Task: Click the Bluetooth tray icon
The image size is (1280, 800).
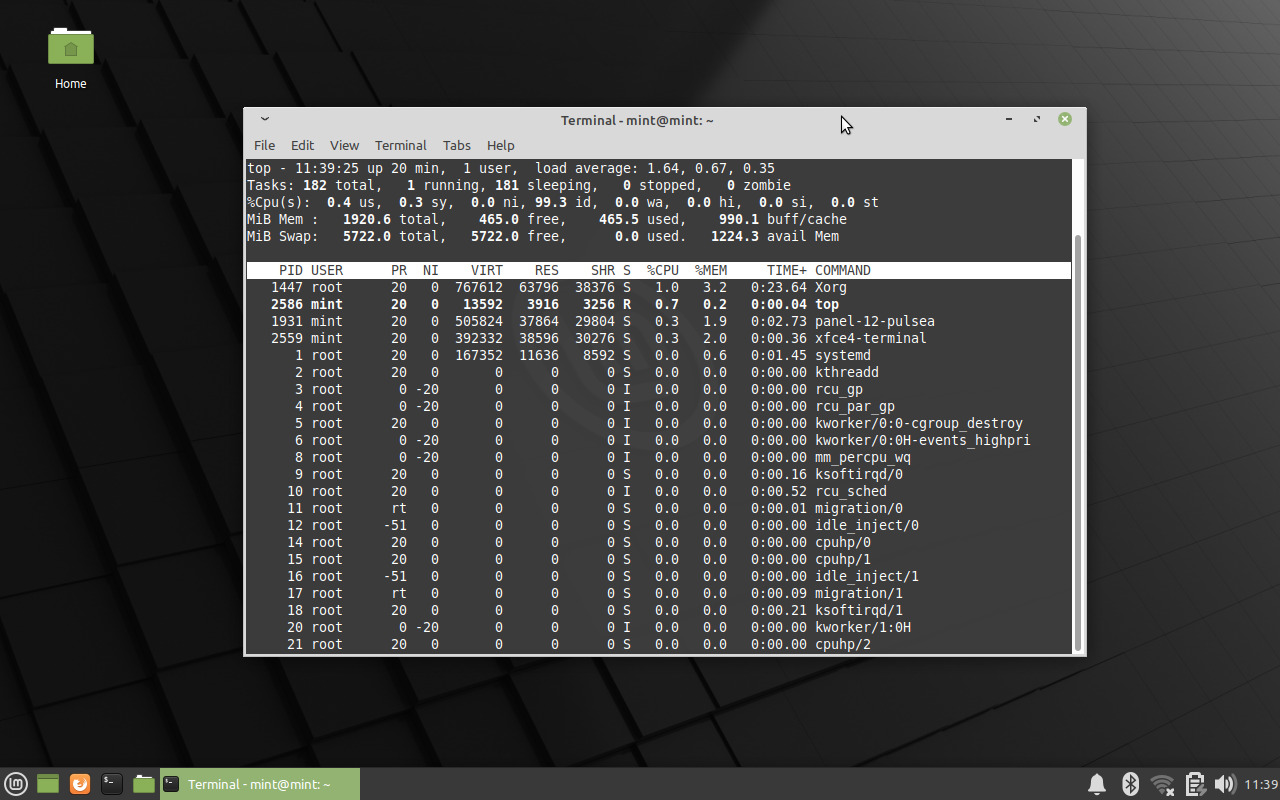Action: [x=1130, y=784]
